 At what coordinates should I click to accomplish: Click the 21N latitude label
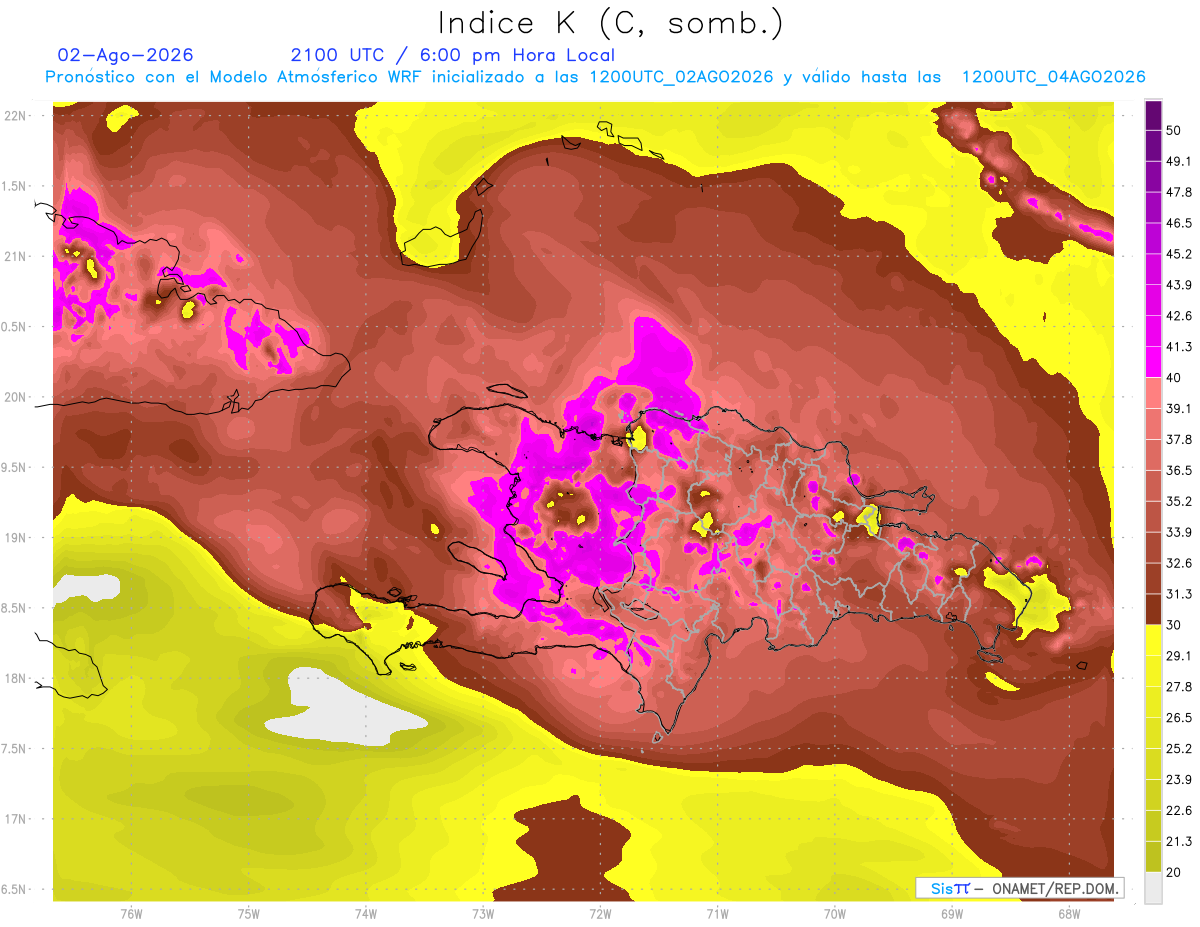point(15,256)
